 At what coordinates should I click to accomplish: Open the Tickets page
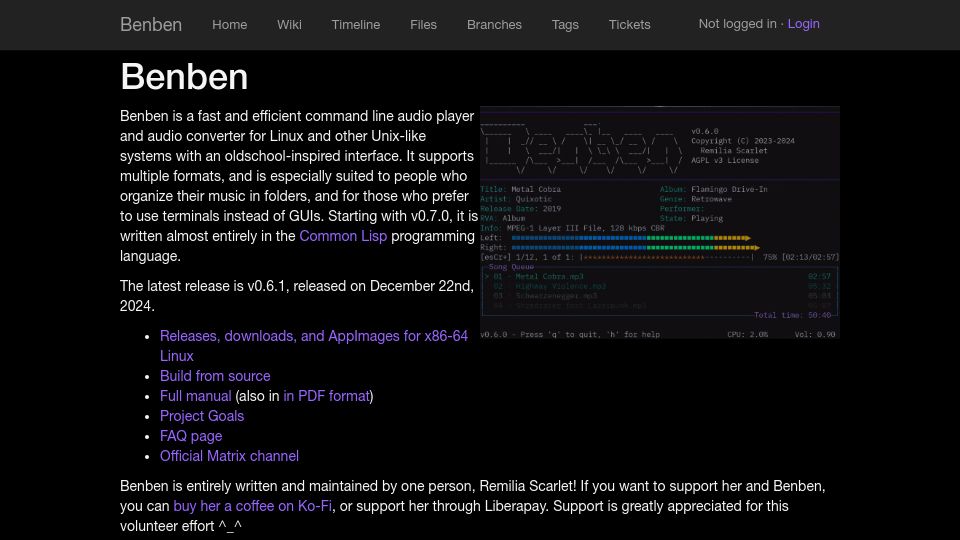tap(629, 24)
